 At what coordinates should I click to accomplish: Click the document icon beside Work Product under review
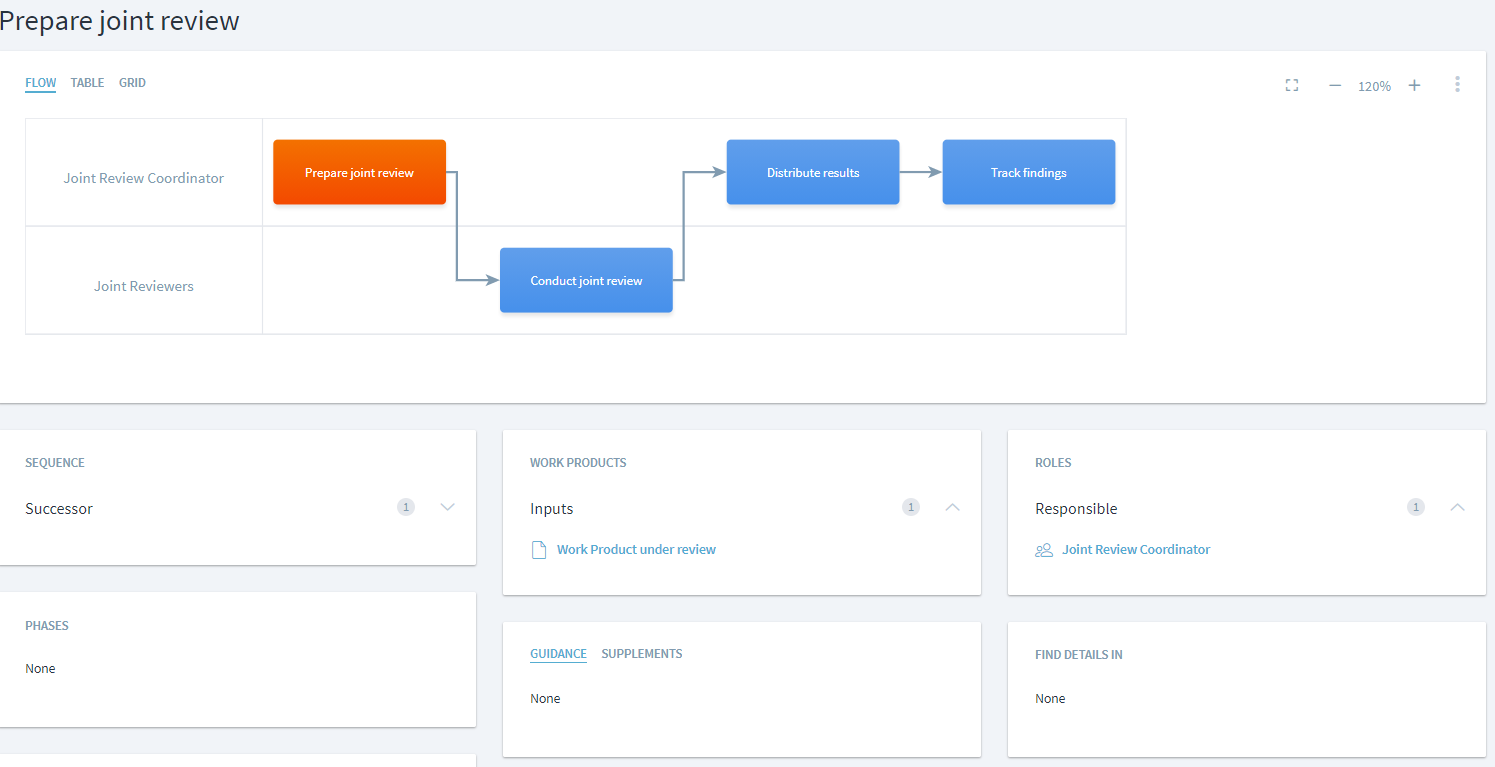click(539, 550)
